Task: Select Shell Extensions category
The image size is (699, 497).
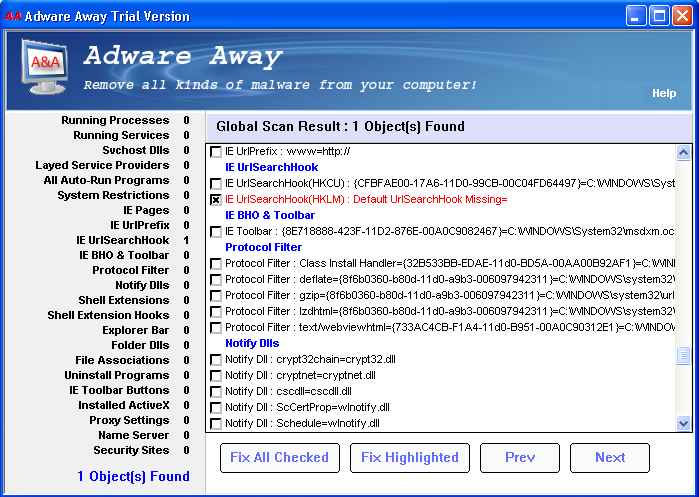Action: (x=123, y=300)
